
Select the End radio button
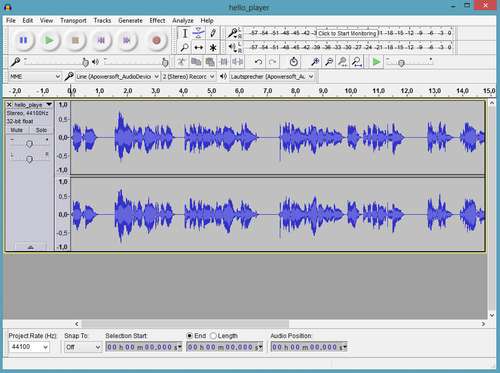pos(189,336)
